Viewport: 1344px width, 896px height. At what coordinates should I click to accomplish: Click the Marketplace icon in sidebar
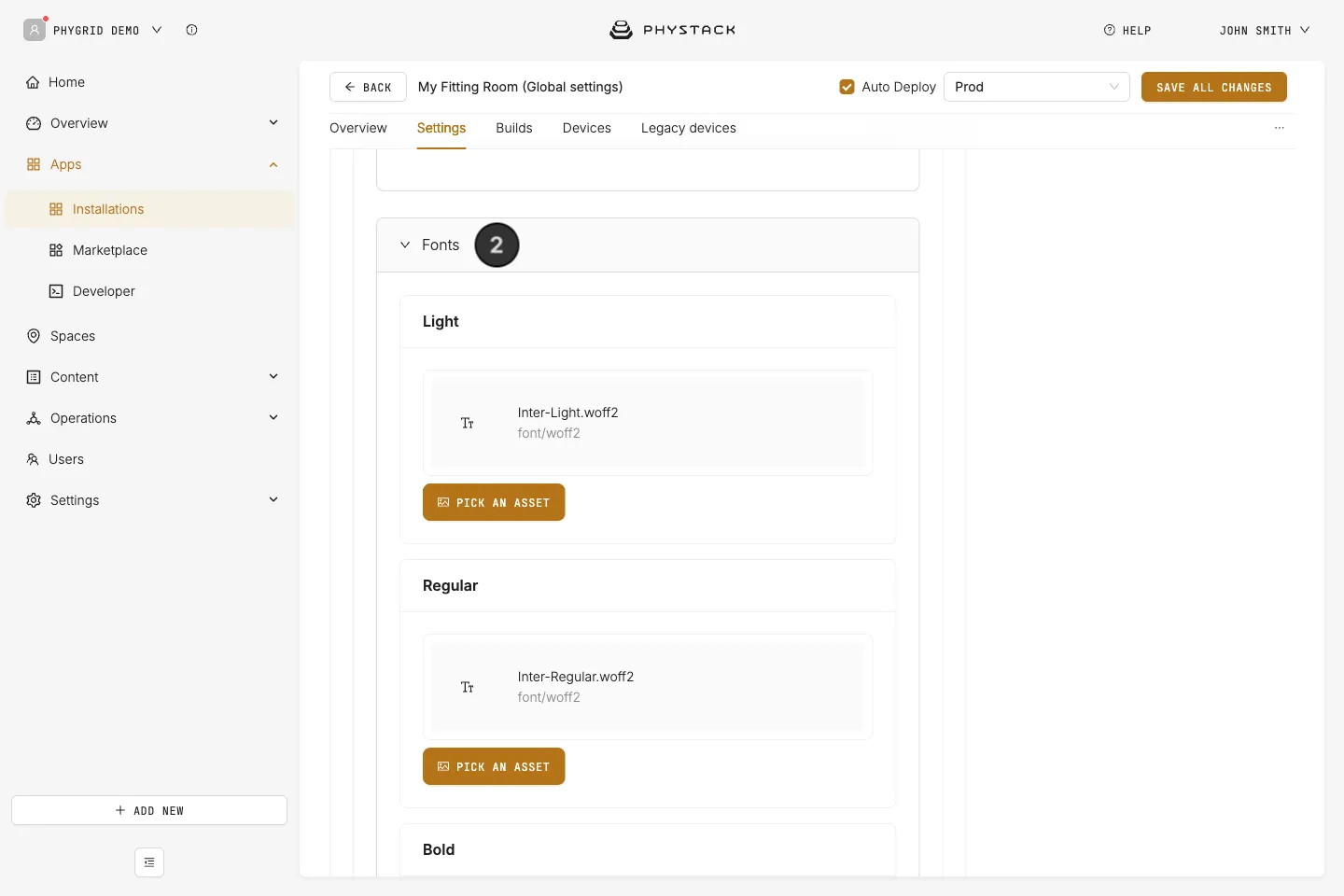pos(56,250)
